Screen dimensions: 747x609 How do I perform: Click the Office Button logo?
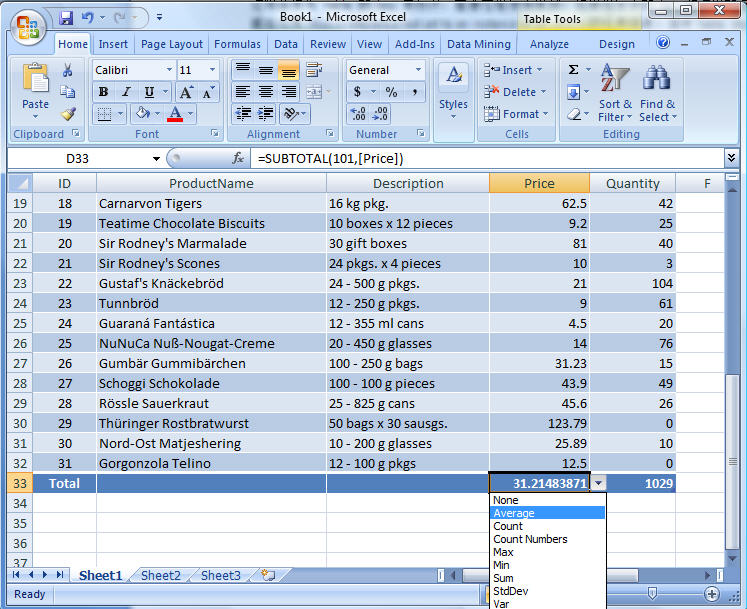28,27
